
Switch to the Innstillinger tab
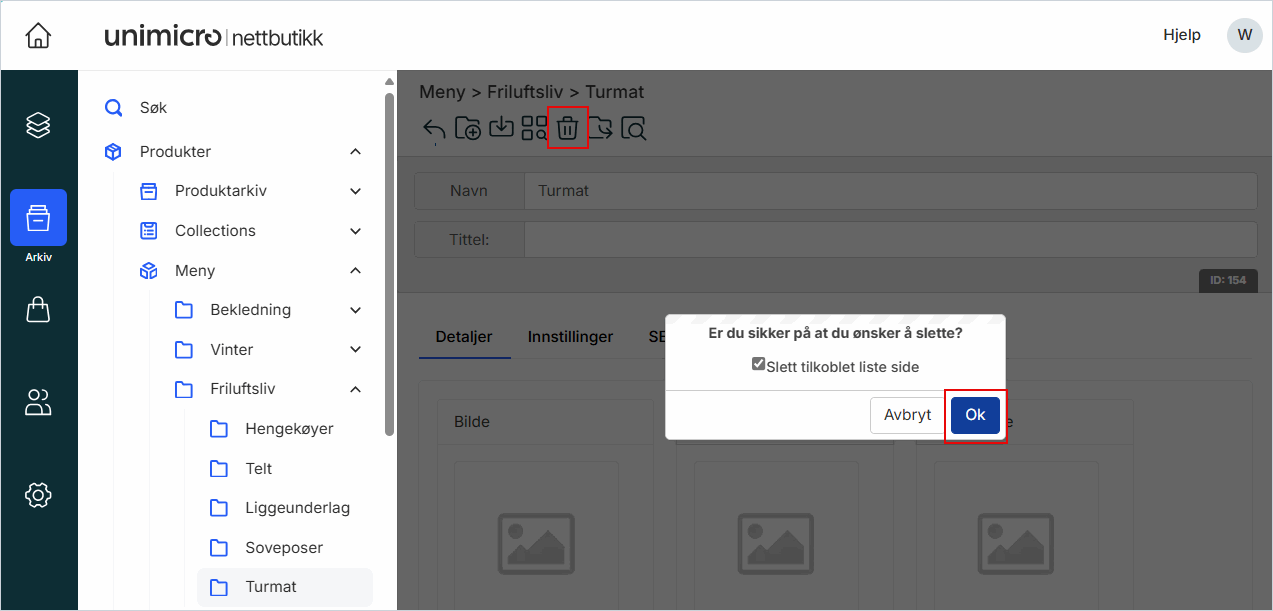coord(570,337)
